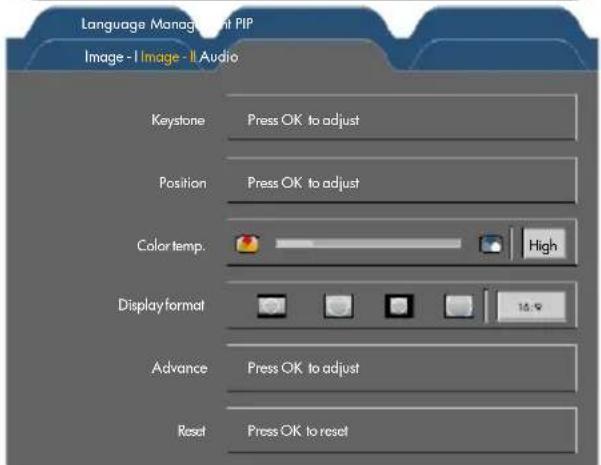Image resolution: width=601 pixels, height=465 pixels.
Task: Select the warm color temperature icon
Action: pos(248,244)
